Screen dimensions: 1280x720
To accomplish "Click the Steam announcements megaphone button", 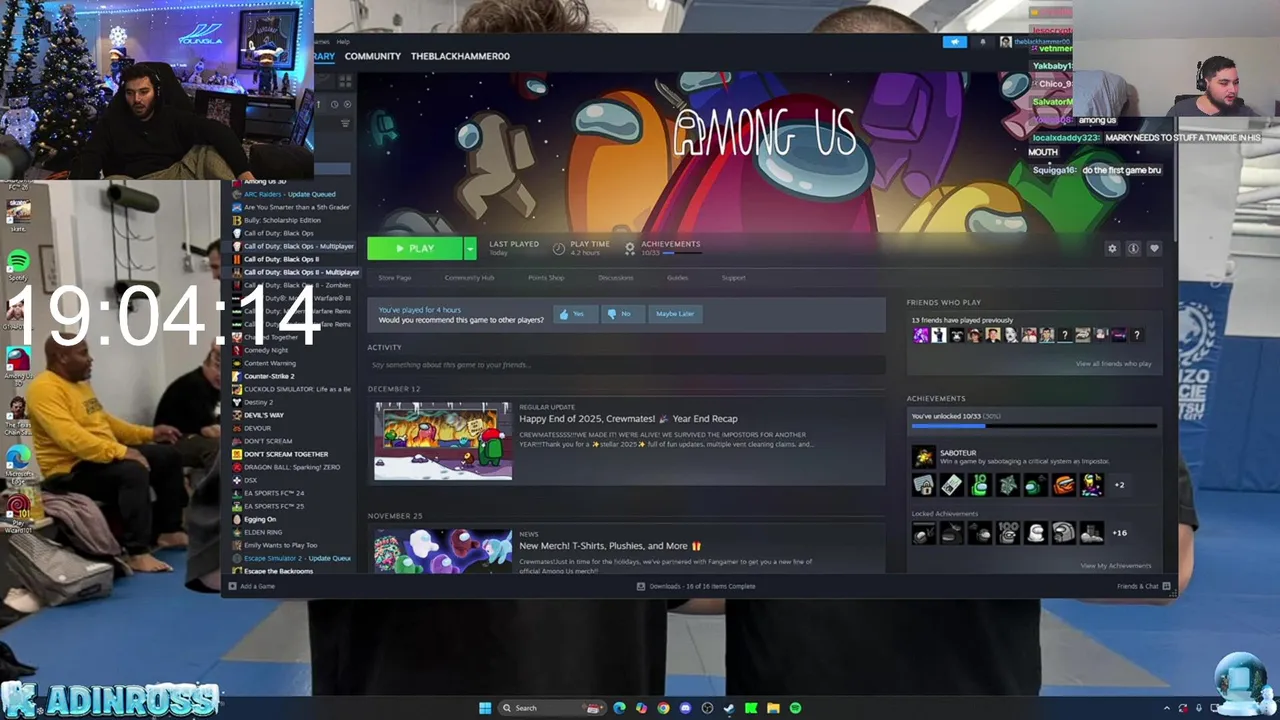I will click(955, 42).
